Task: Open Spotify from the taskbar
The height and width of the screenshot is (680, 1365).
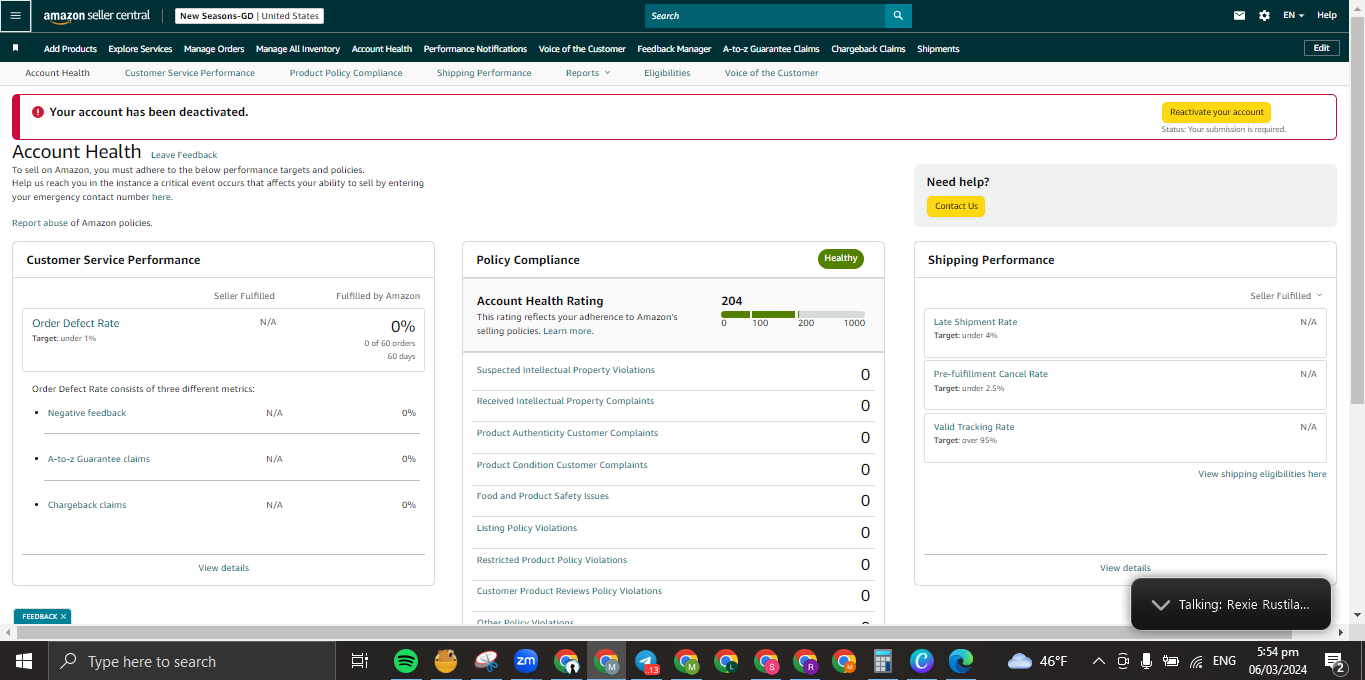Action: (x=405, y=661)
